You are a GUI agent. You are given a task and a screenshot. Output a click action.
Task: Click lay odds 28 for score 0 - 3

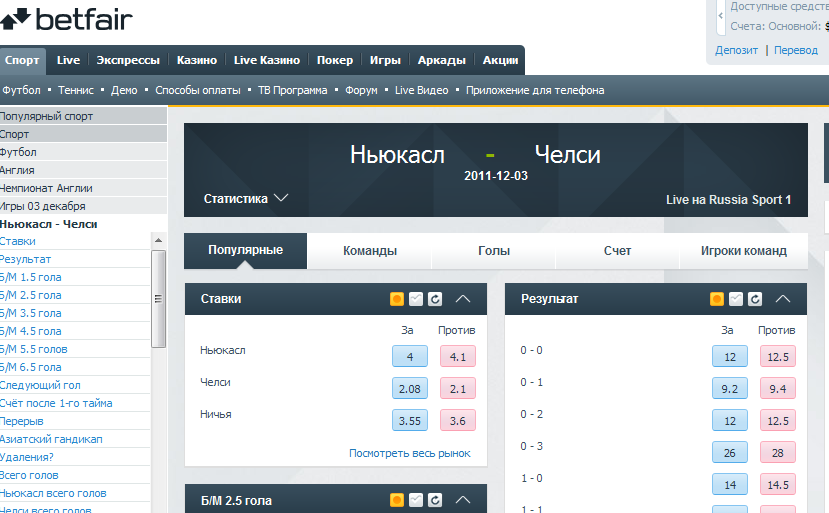tap(778, 453)
